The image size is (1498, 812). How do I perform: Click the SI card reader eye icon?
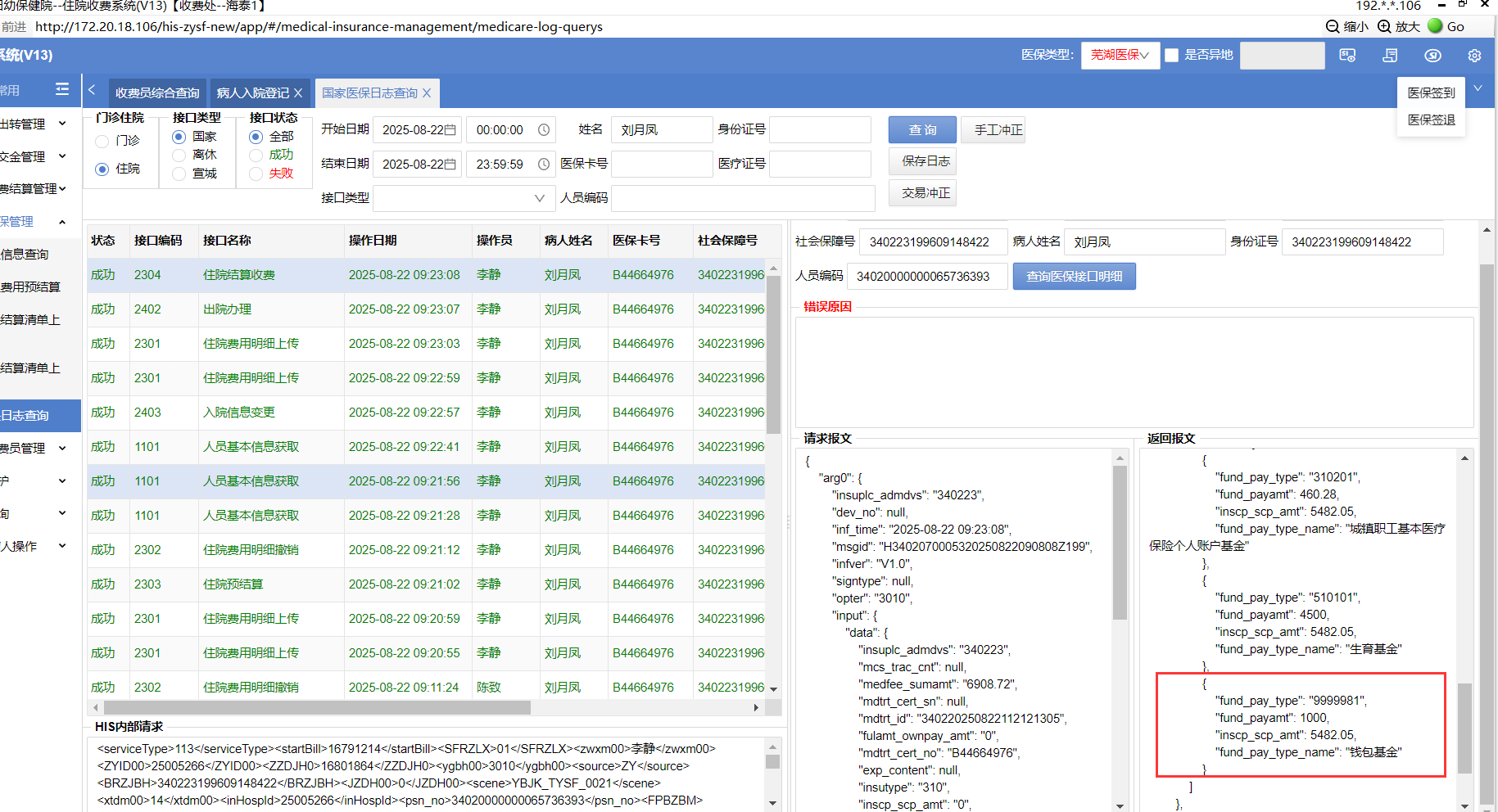click(1347, 56)
